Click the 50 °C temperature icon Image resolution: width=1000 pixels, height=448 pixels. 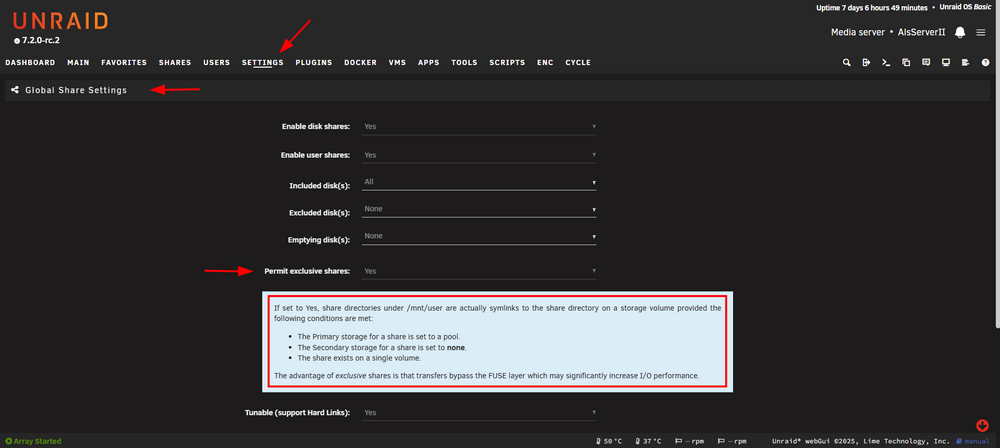(599, 441)
